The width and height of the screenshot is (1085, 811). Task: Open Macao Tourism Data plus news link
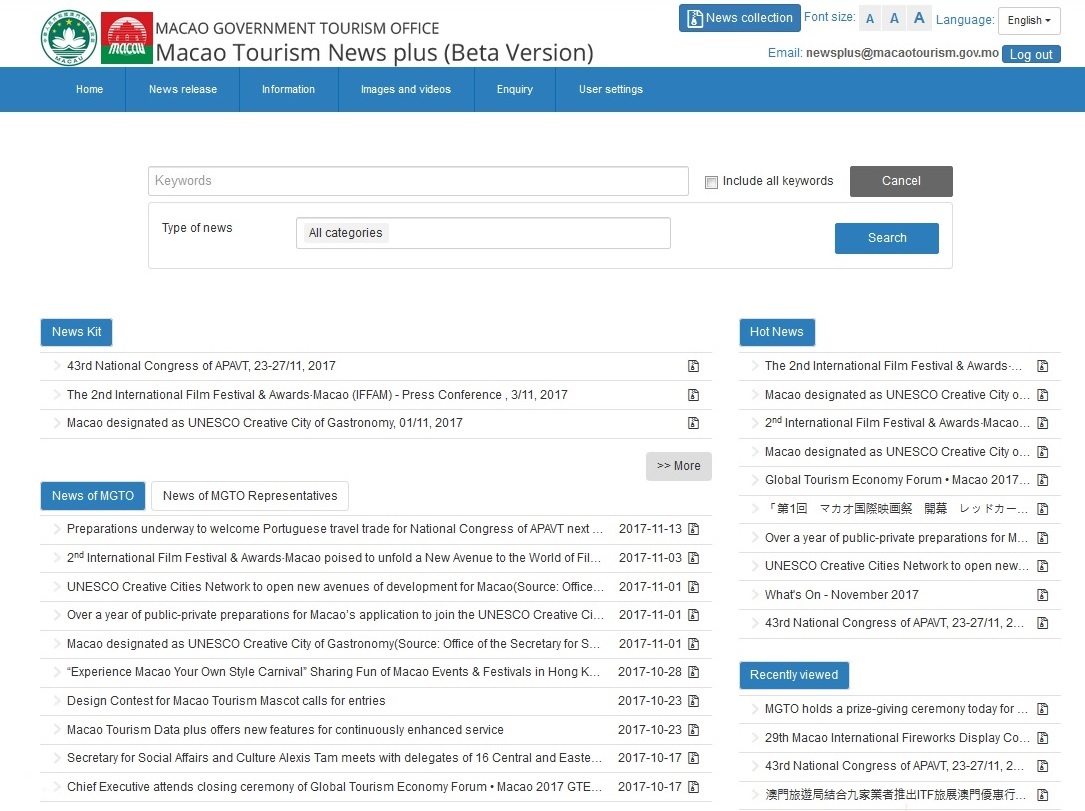pyautogui.click(x=285, y=730)
